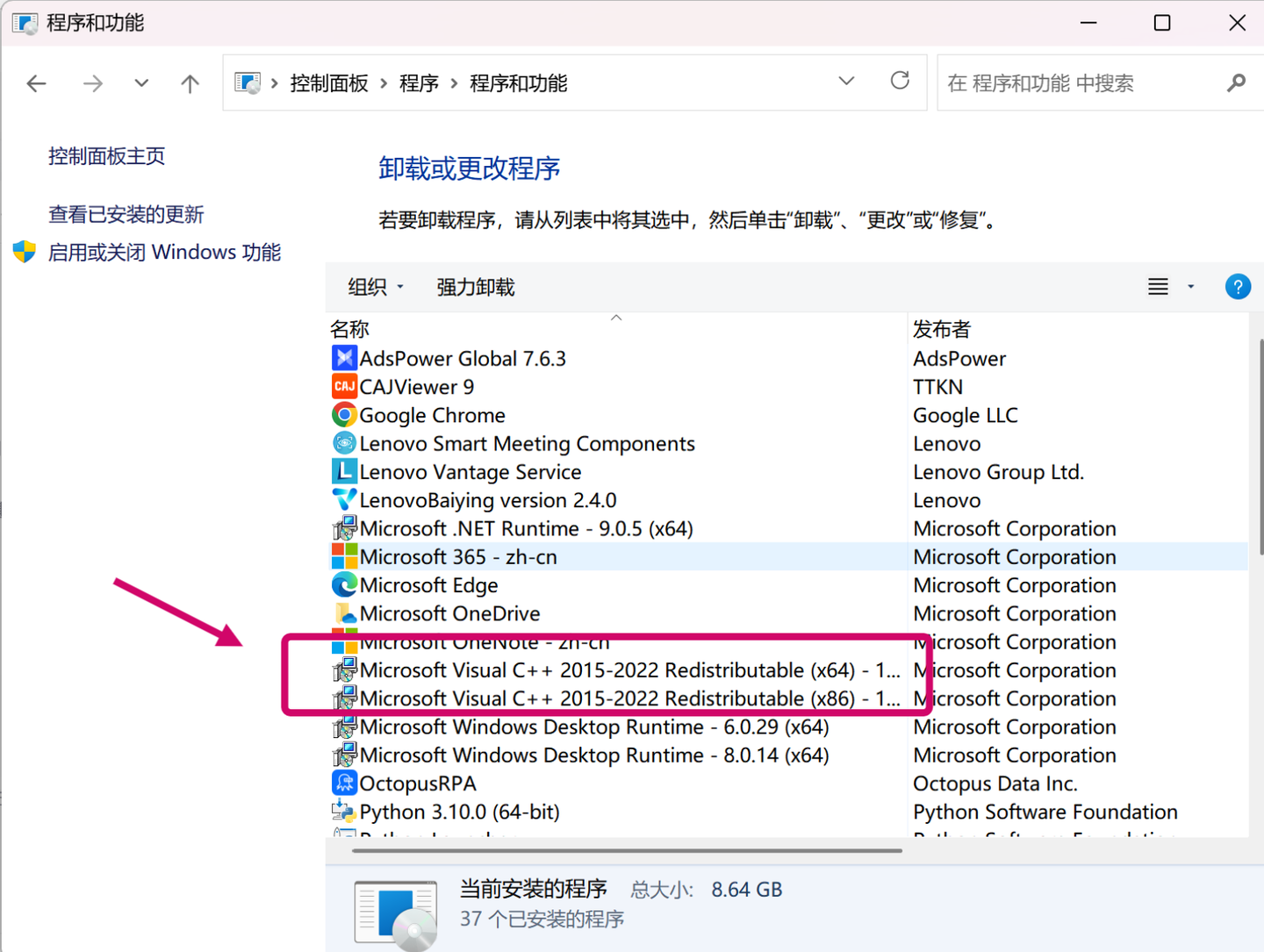1264x952 pixels.
Task: Click the CAJViewer 9 icon
Action: (344, 386)
